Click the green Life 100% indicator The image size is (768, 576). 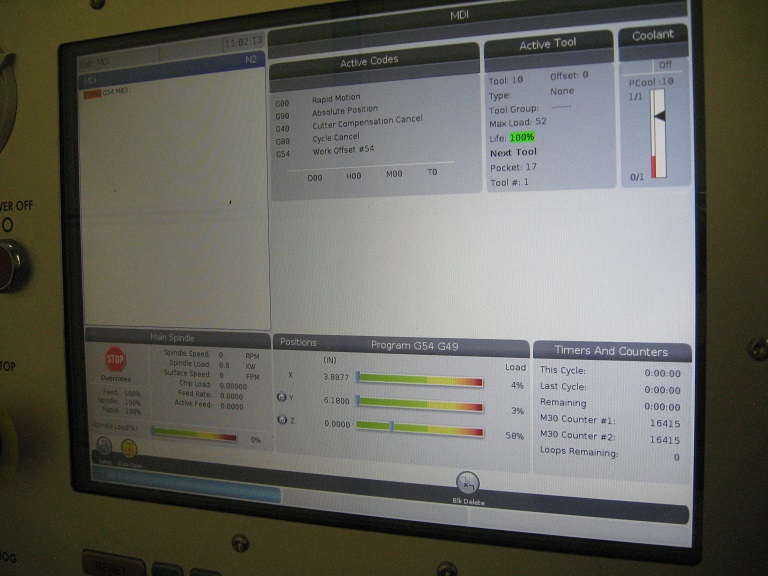point(522,137)
